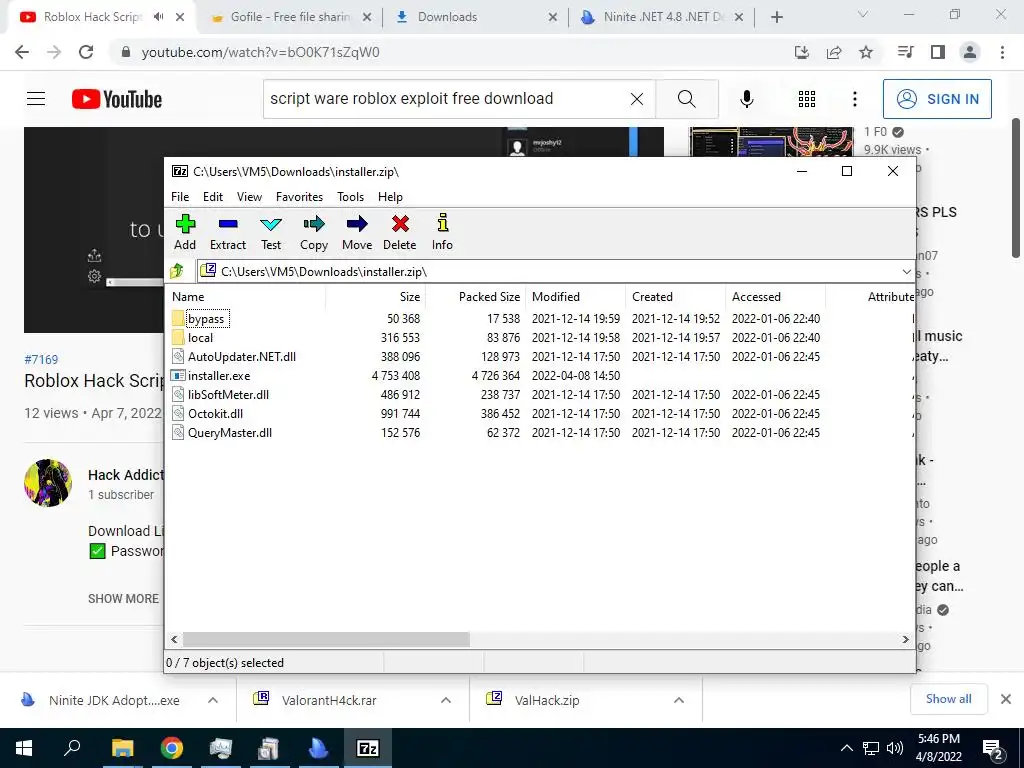Image resolution: width=1024 pixels, height=768 pixels.
Task: Open YouTube hamburger guide menu
Action: [x=36, y=99]
